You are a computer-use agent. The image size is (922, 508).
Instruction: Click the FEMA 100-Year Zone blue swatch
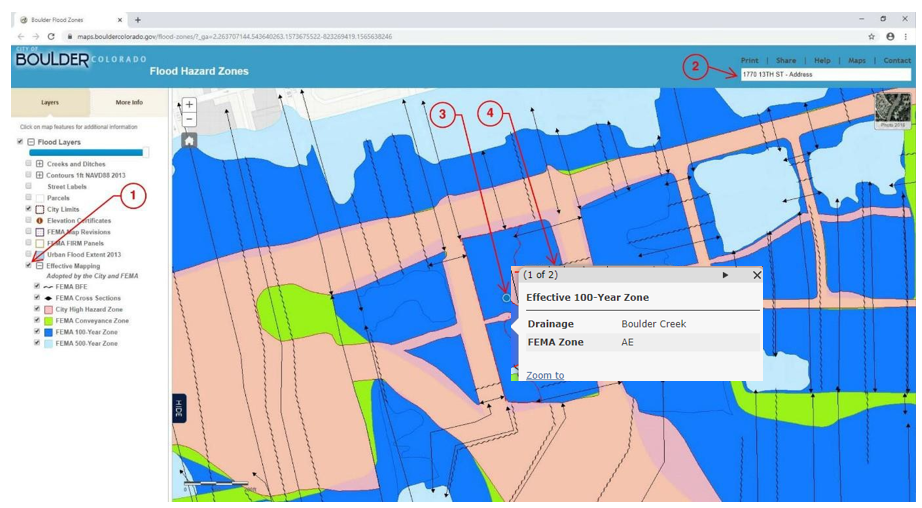click(x=48, y=332)
